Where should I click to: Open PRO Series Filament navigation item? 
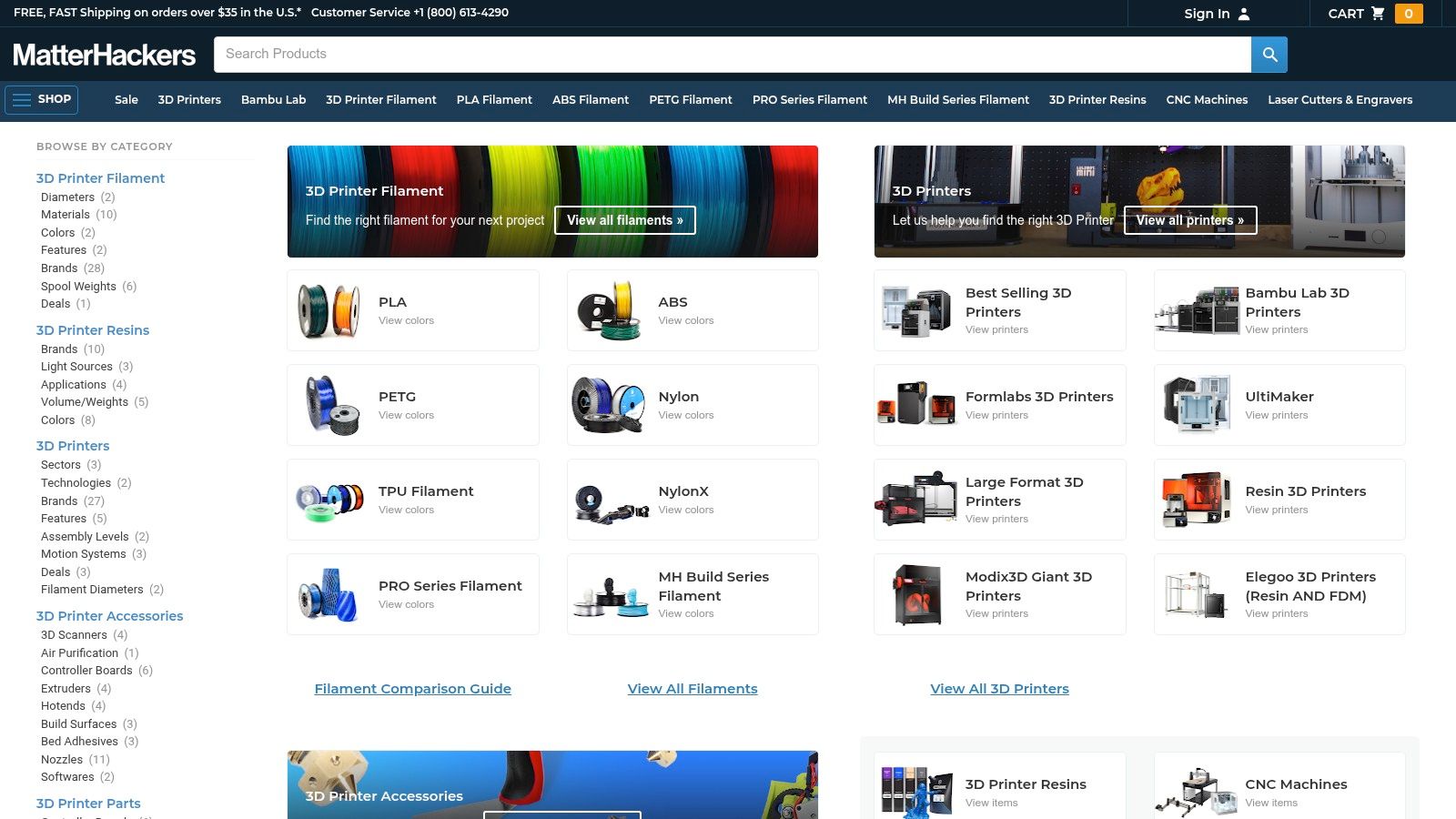tap(810, 100)
